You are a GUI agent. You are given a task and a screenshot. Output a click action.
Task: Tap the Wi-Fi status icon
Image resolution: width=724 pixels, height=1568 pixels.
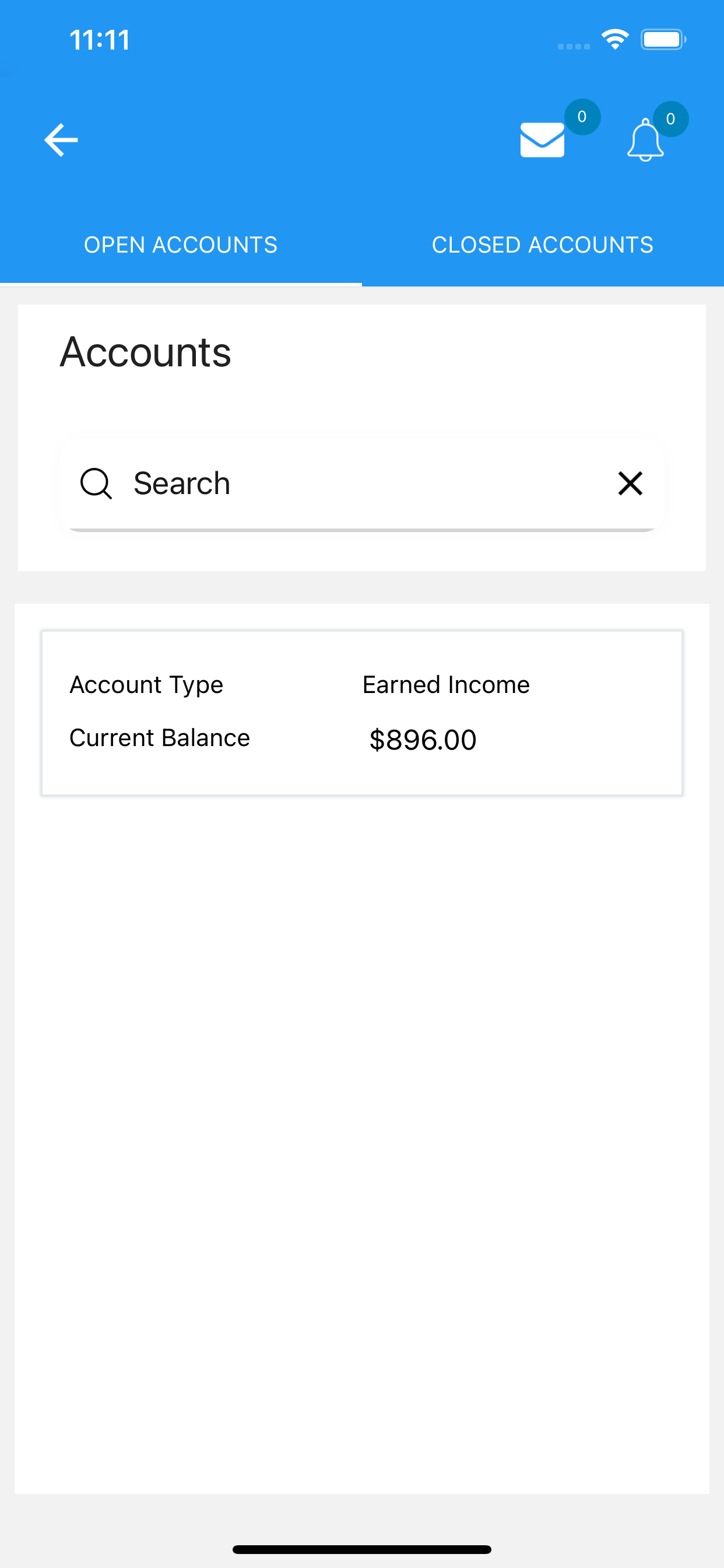[615, 40]
